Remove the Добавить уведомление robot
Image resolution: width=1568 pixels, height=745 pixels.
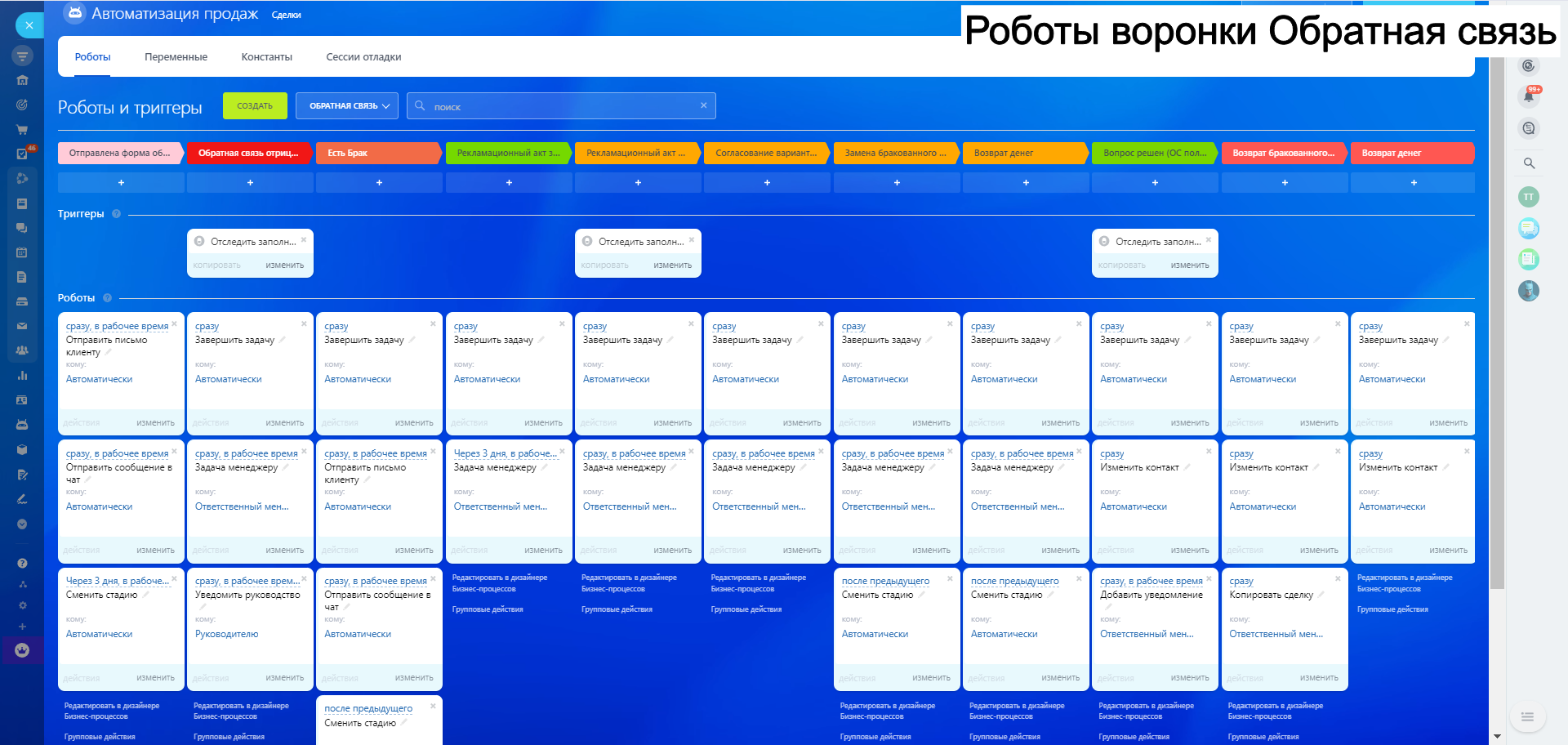[x=1209, y=578]
